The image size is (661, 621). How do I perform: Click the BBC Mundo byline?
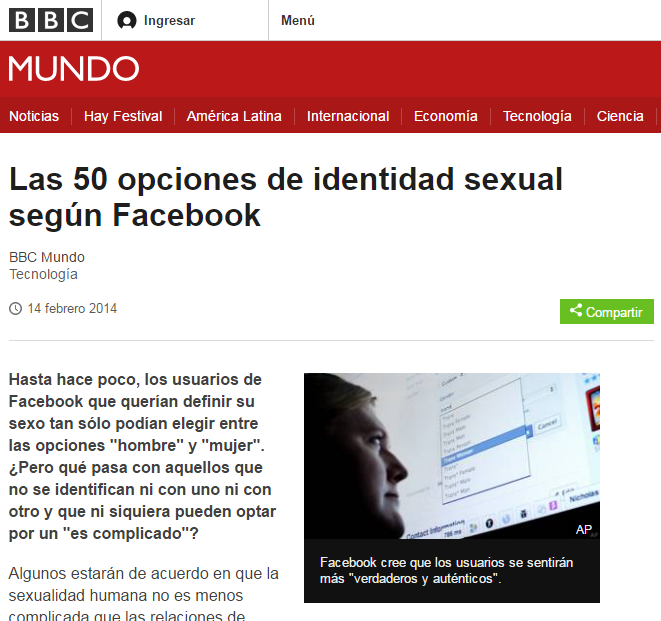[47, 257]
